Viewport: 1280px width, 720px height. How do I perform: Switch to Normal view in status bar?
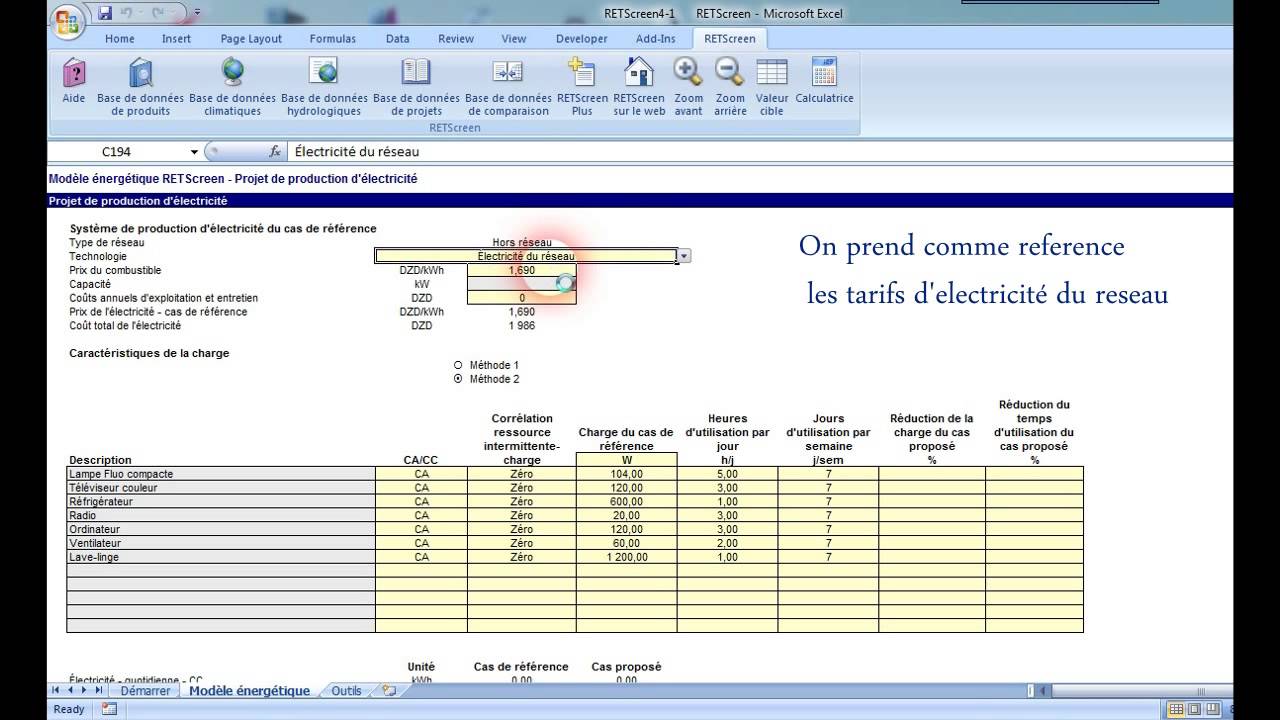(1177, 709)
